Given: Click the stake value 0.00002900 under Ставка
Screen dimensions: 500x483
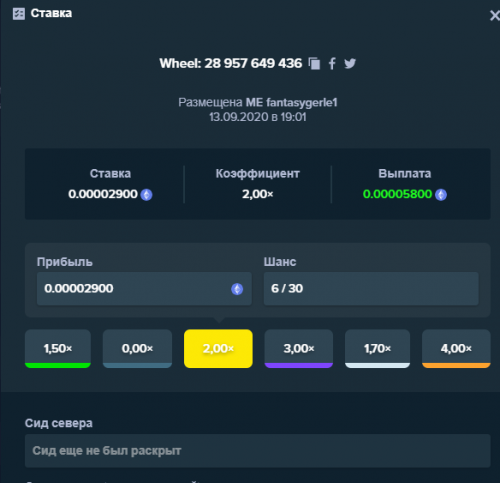Looking at the screenshot, I should tap(103, 194).
